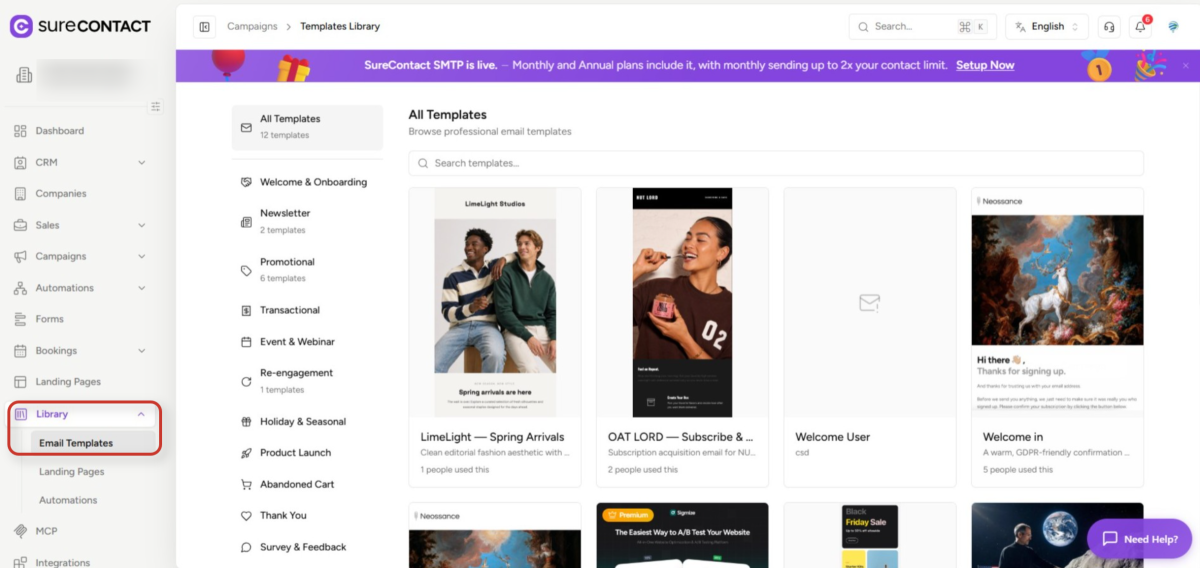Click the Search templates input field
Viewport: 1200px width, 568px height.
(x=776, y=163)
